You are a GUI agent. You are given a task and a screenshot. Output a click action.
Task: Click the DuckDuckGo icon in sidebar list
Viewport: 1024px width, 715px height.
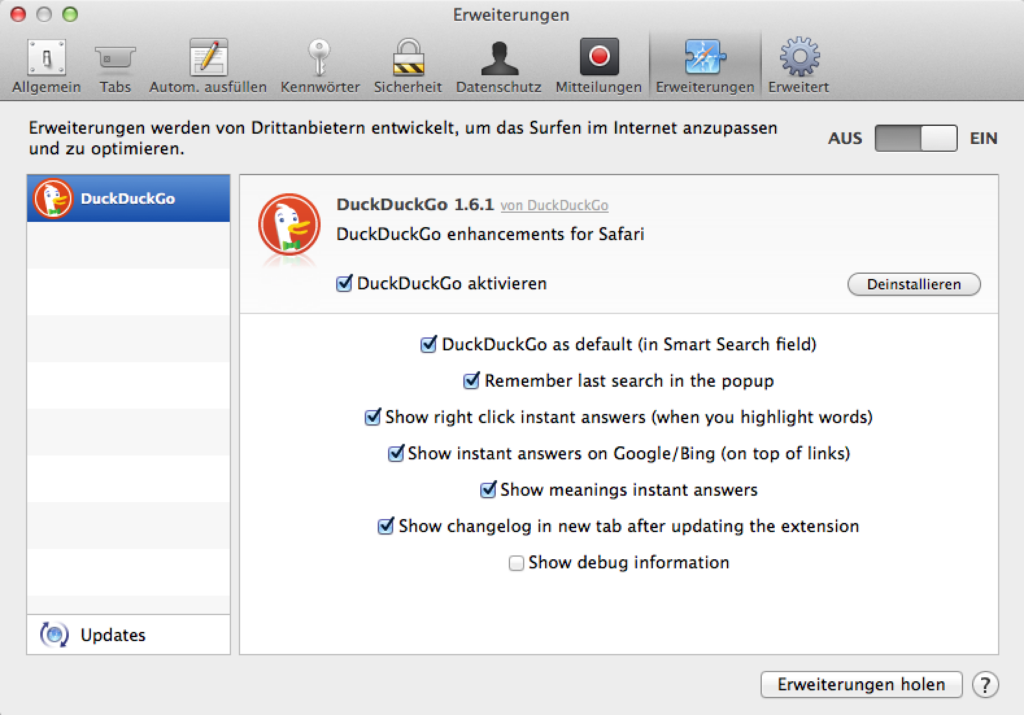coord(53,199)
